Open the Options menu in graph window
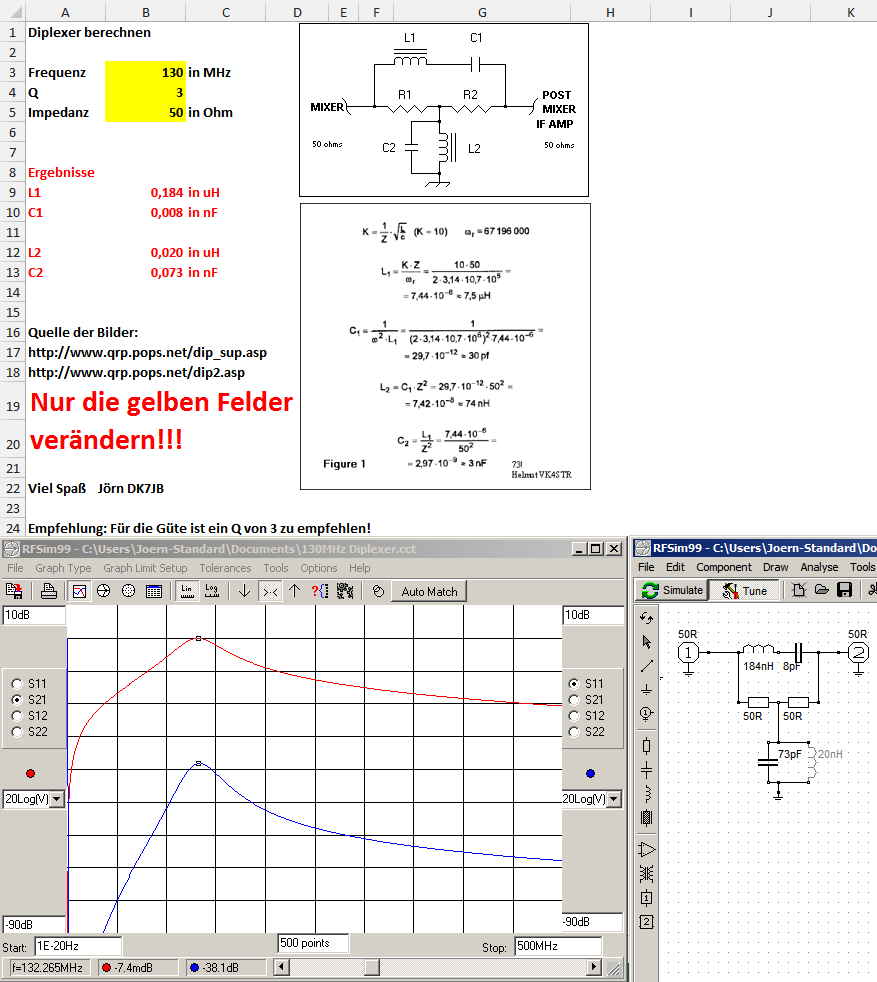 pyautogui.click(x=318, y=567)
